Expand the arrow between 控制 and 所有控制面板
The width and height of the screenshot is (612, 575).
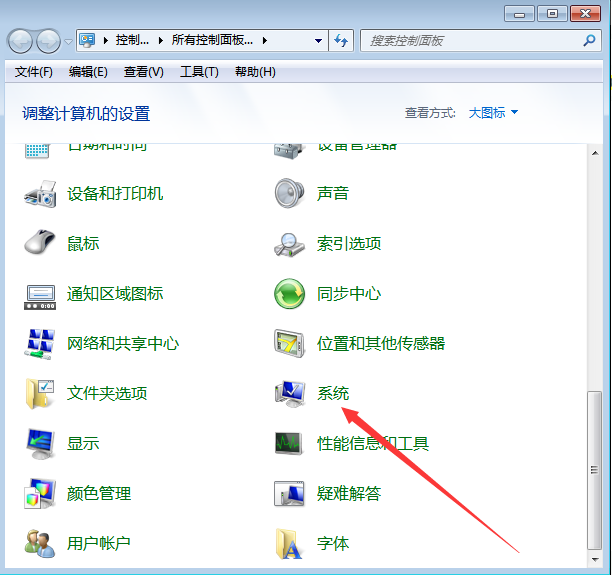(160, 40)
